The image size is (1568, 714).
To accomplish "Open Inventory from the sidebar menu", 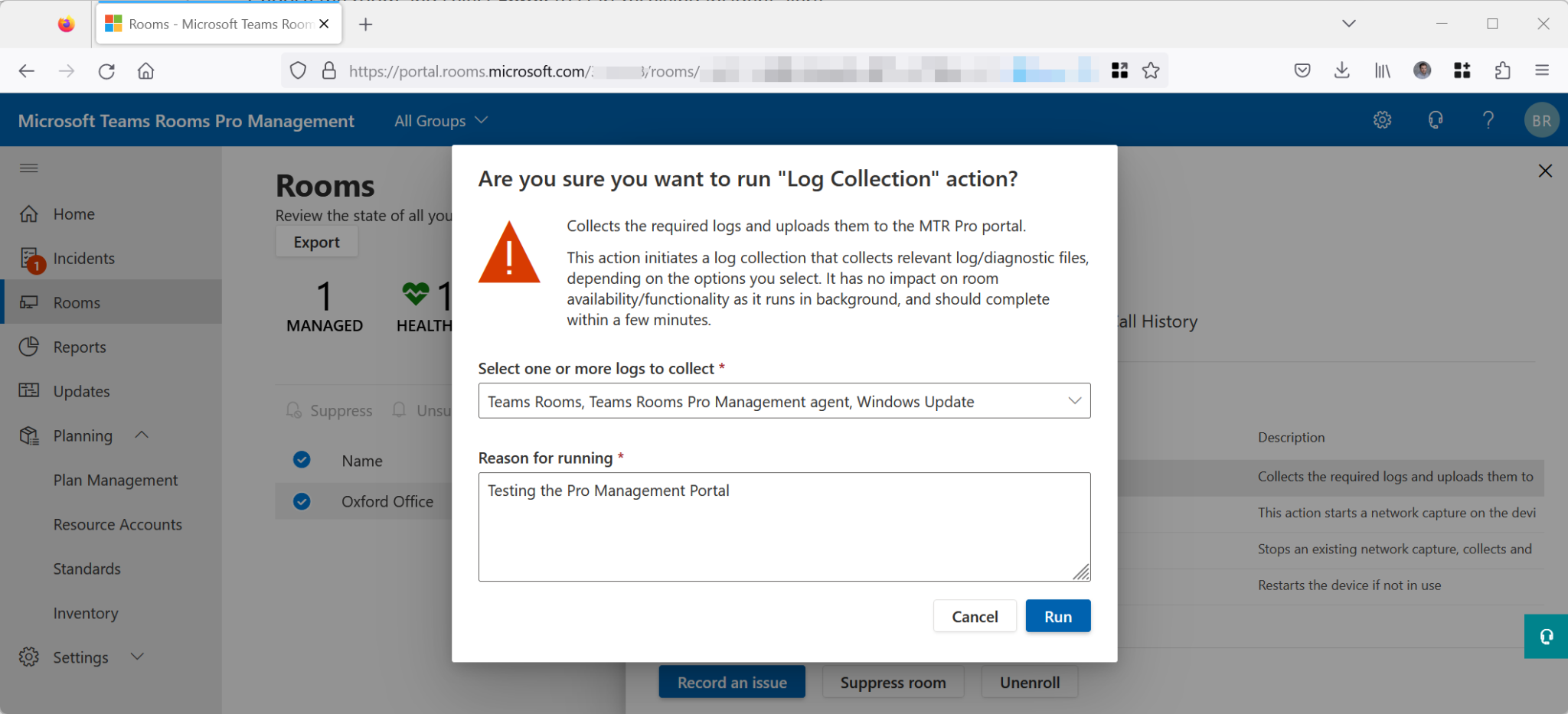I will tap(86, 612).
